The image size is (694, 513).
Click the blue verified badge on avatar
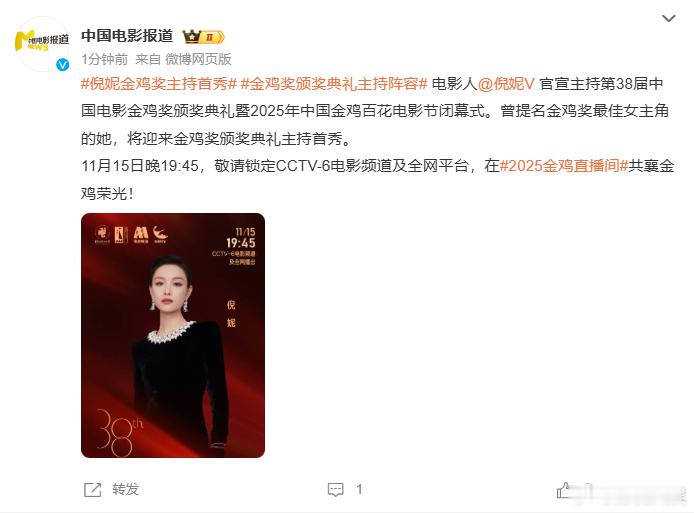[x=63, y=65]
